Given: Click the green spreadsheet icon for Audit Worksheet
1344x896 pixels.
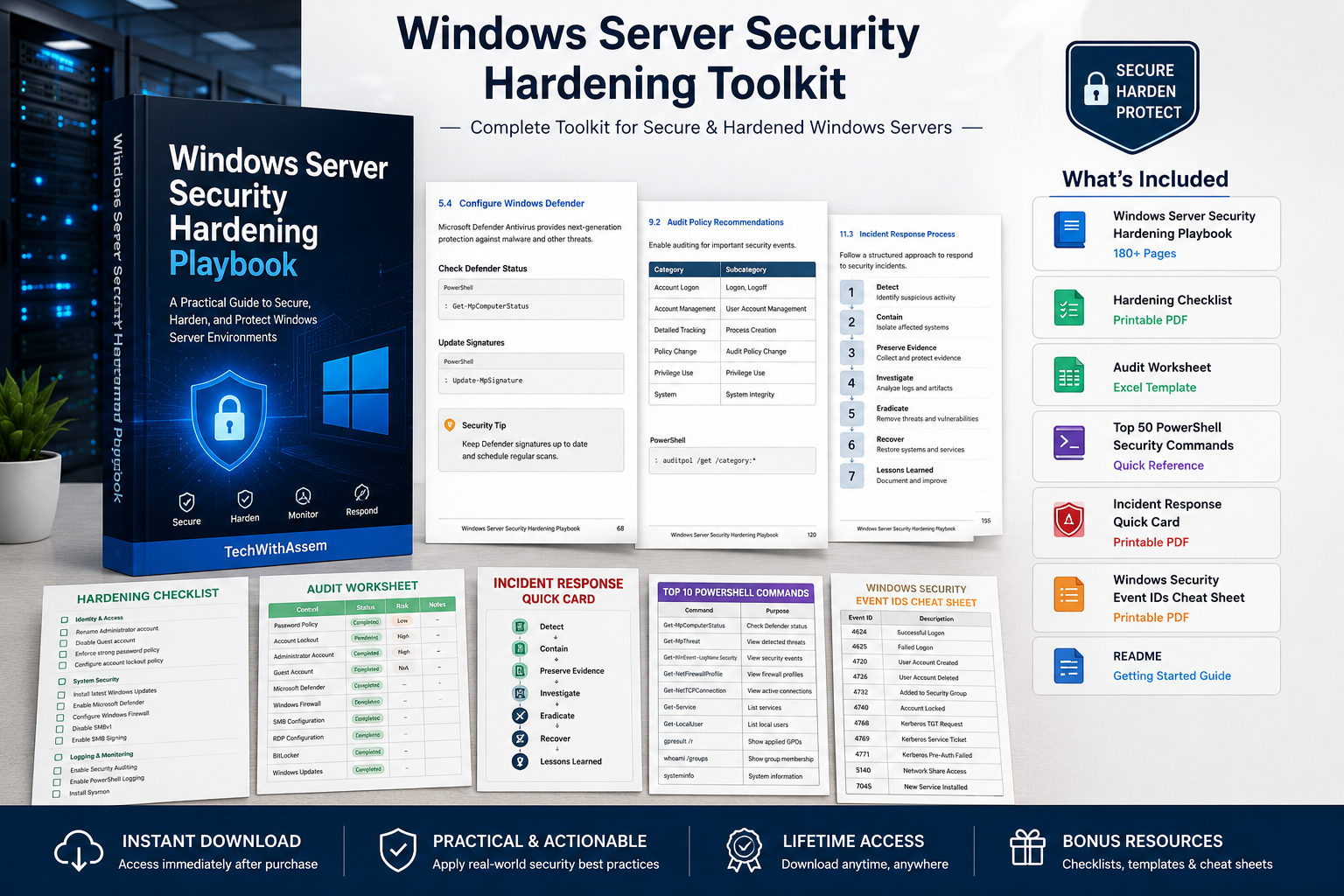Looking at the screenshot, I should pyautogui.click(x=1069, y=375).
